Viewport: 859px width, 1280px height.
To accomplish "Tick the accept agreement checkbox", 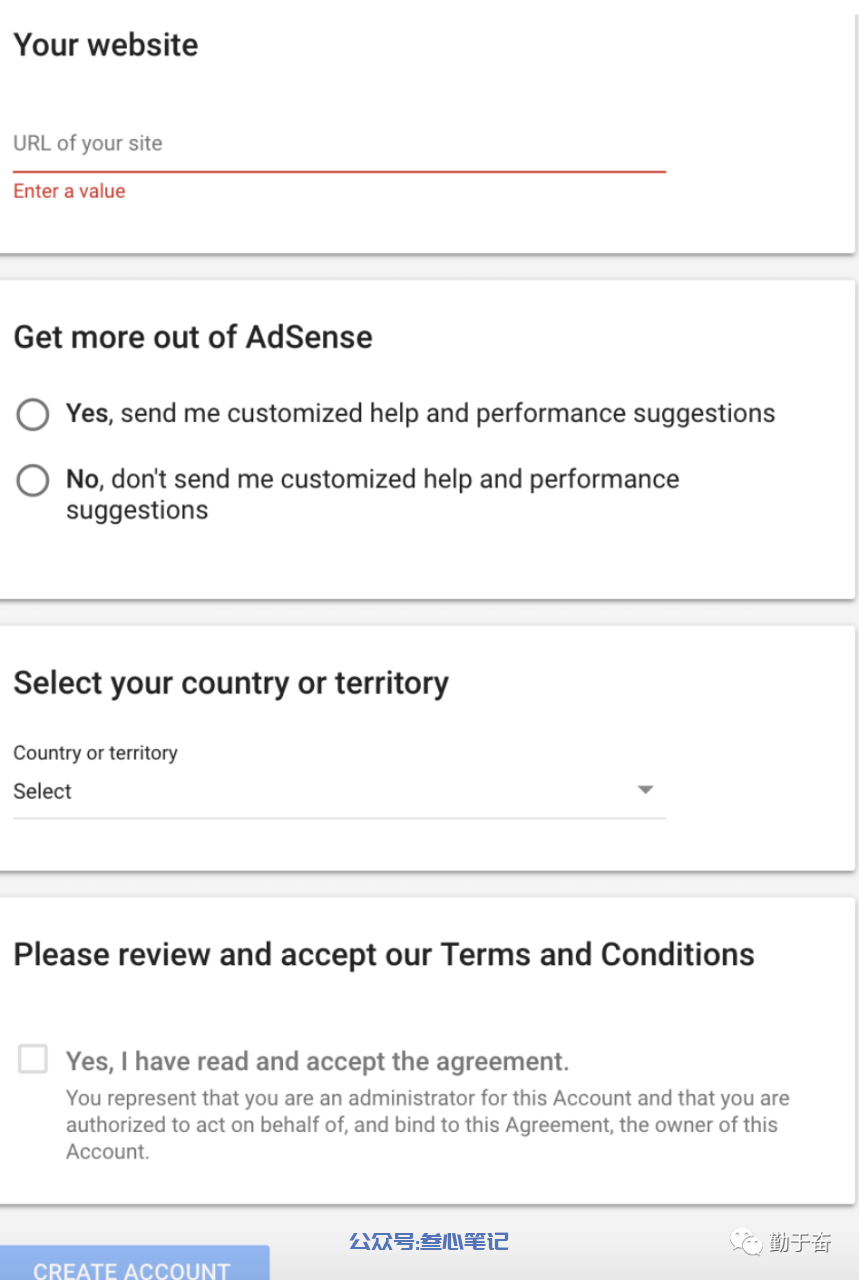I will pyautogui.click(x=33, y=1059).
